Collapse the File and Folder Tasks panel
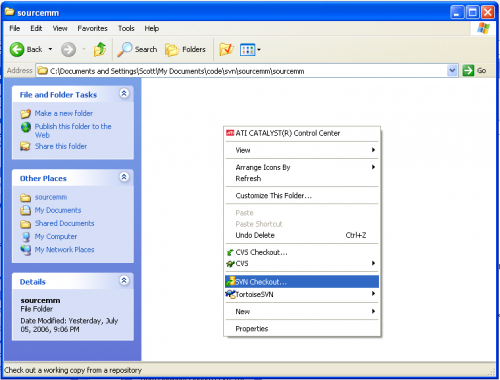Viewport: 500px width, 380px height. pyautogui.click(x=124, y=93)
